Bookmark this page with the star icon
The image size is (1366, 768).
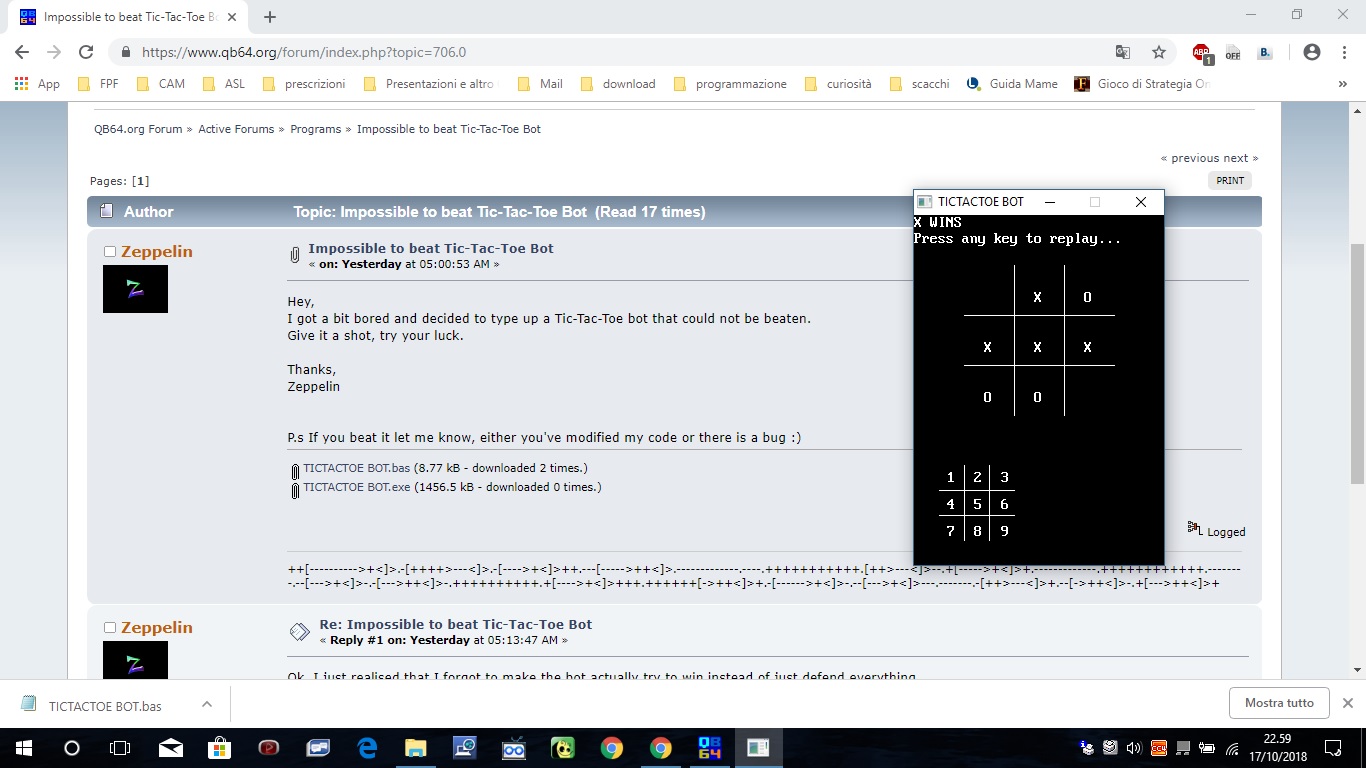pos(1159,52)
